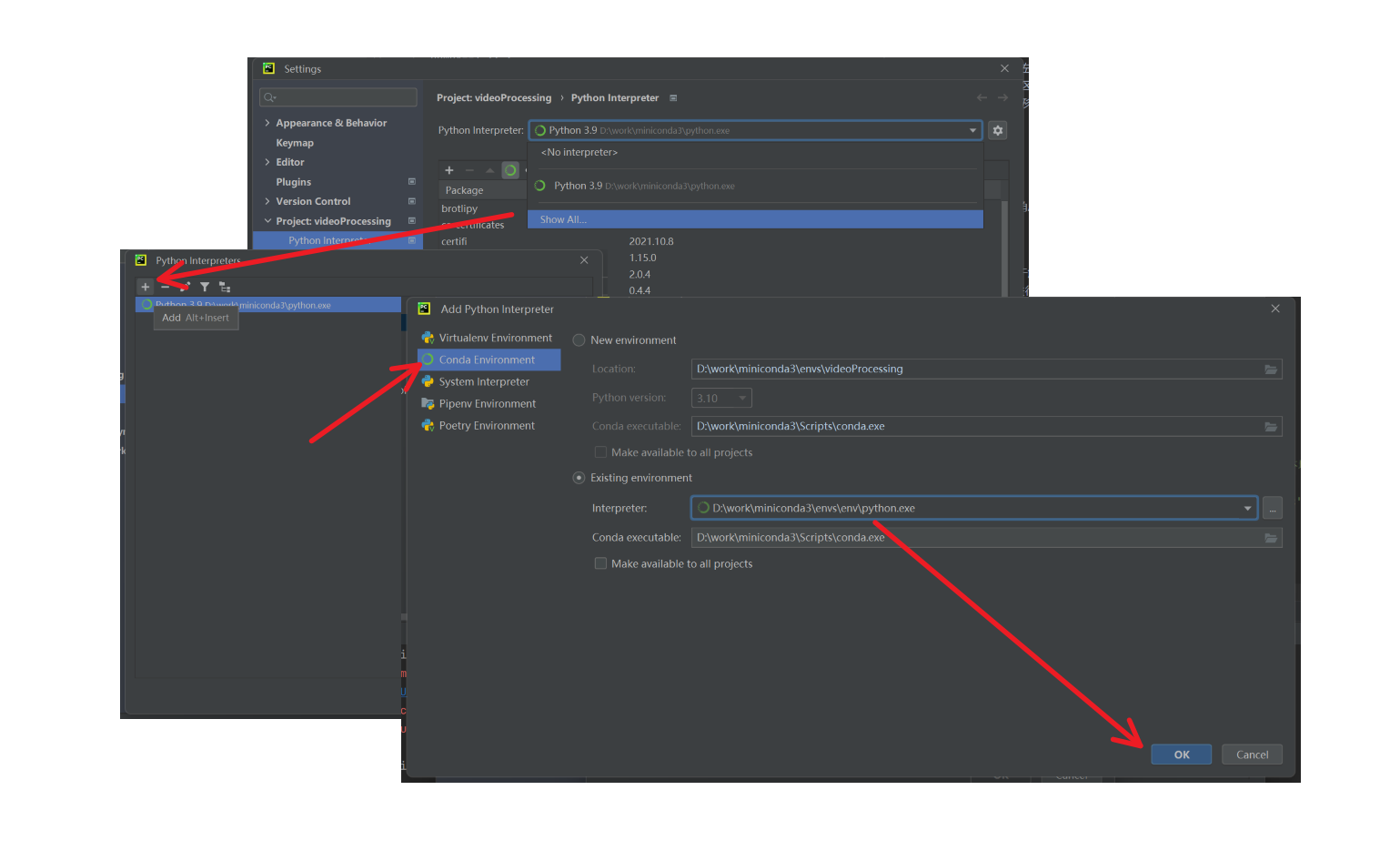Open the Python version 3.10 dropdown
The width and height of the screenshot is (1400, 861).
click(722, 398)
